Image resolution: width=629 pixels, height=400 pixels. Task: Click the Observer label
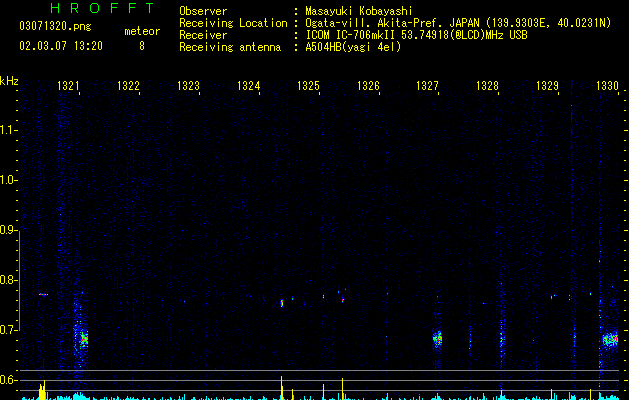coord(203,11)
